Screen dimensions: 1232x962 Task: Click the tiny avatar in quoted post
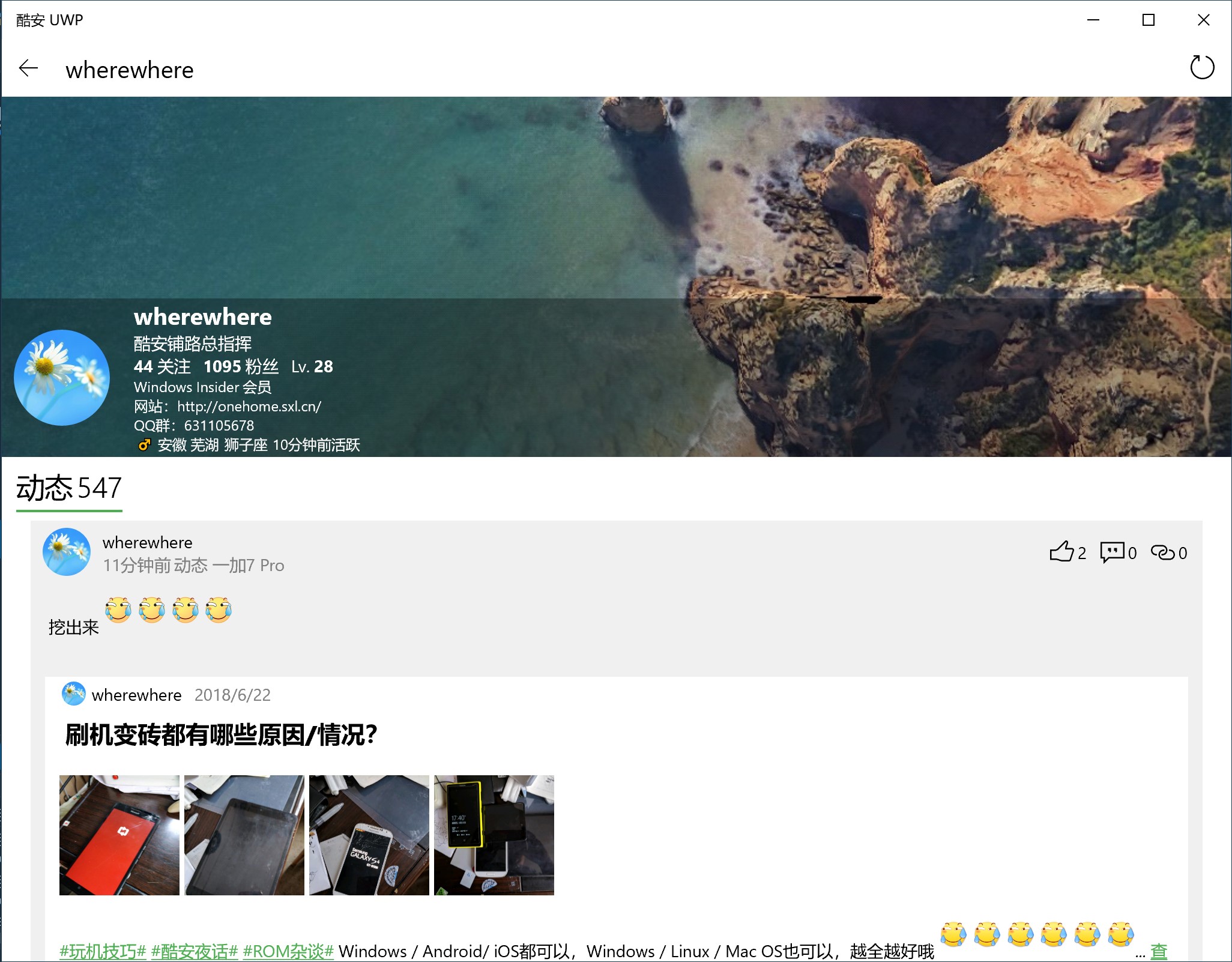74,694
